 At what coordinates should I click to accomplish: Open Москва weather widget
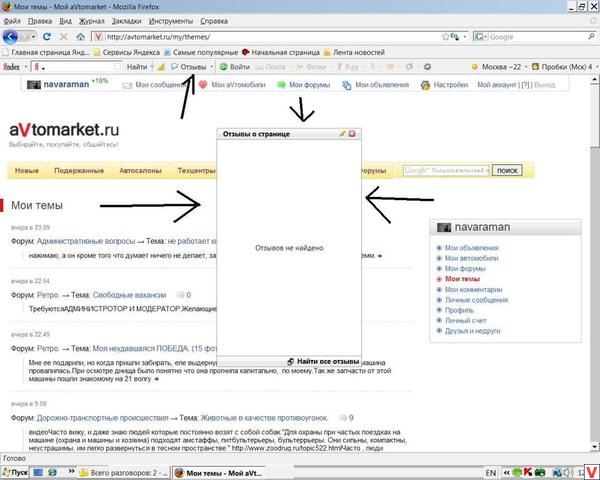496,67
